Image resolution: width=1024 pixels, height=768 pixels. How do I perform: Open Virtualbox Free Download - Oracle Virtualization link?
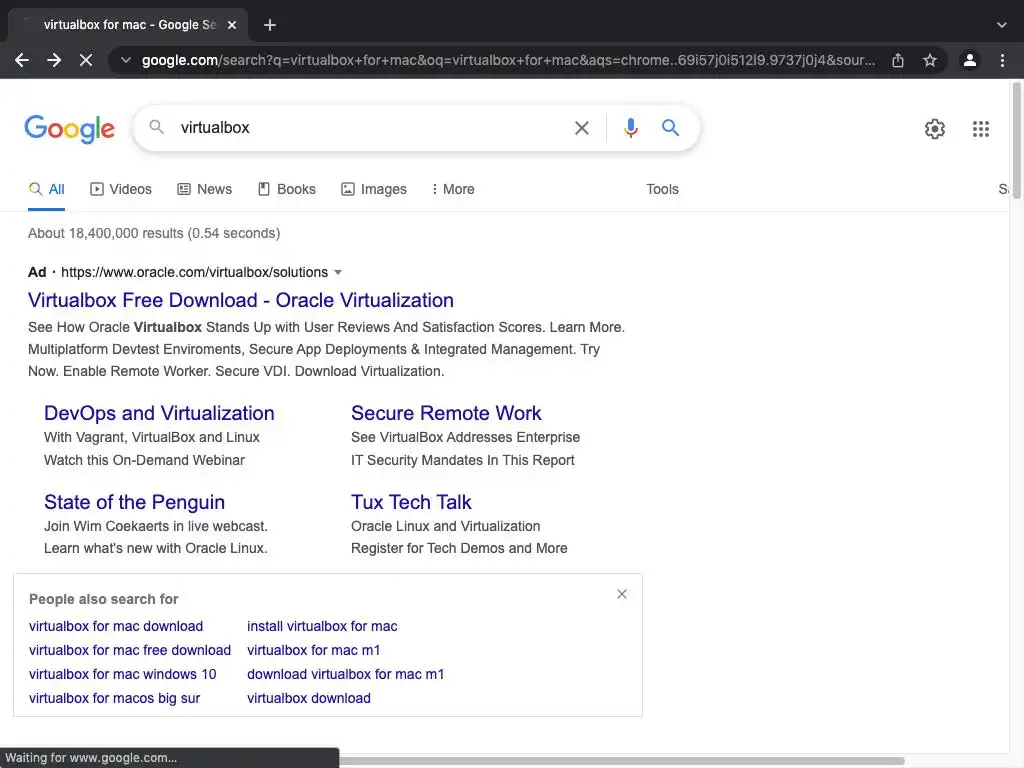pos(240,300)
